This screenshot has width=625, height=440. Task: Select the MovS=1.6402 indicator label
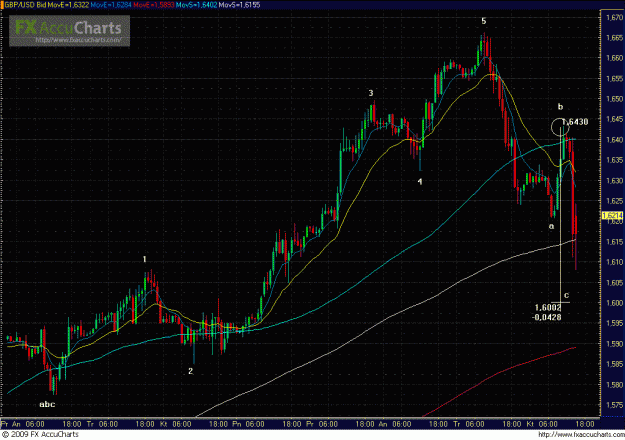[x=197, y=5]
